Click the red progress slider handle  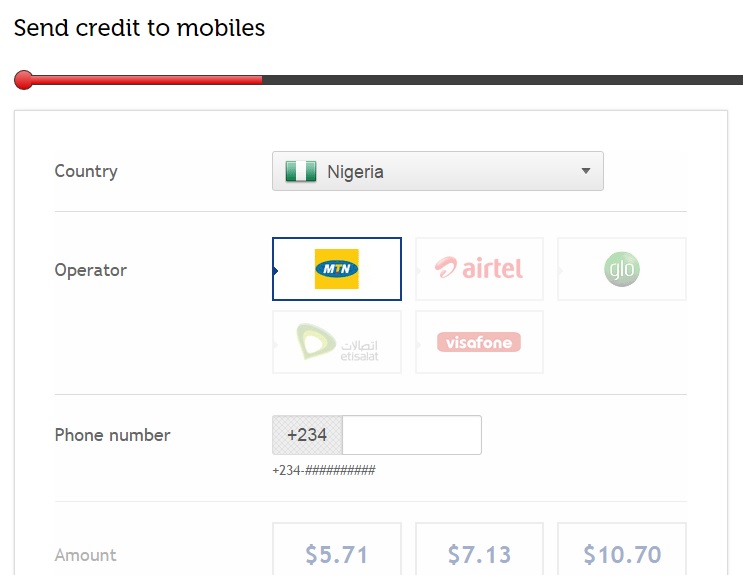(x=24, y=80)
